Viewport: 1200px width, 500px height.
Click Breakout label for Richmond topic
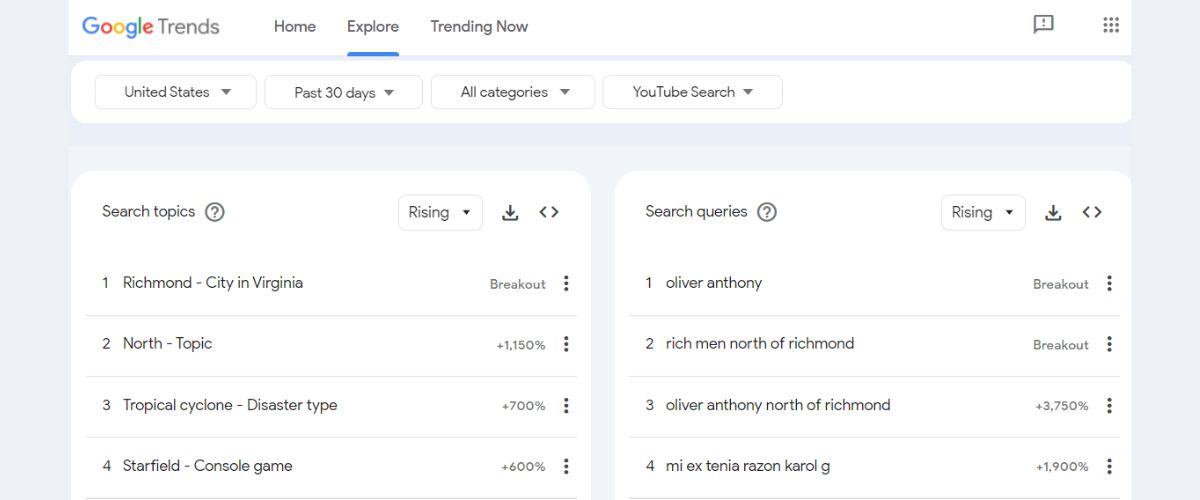pos(518,284)
